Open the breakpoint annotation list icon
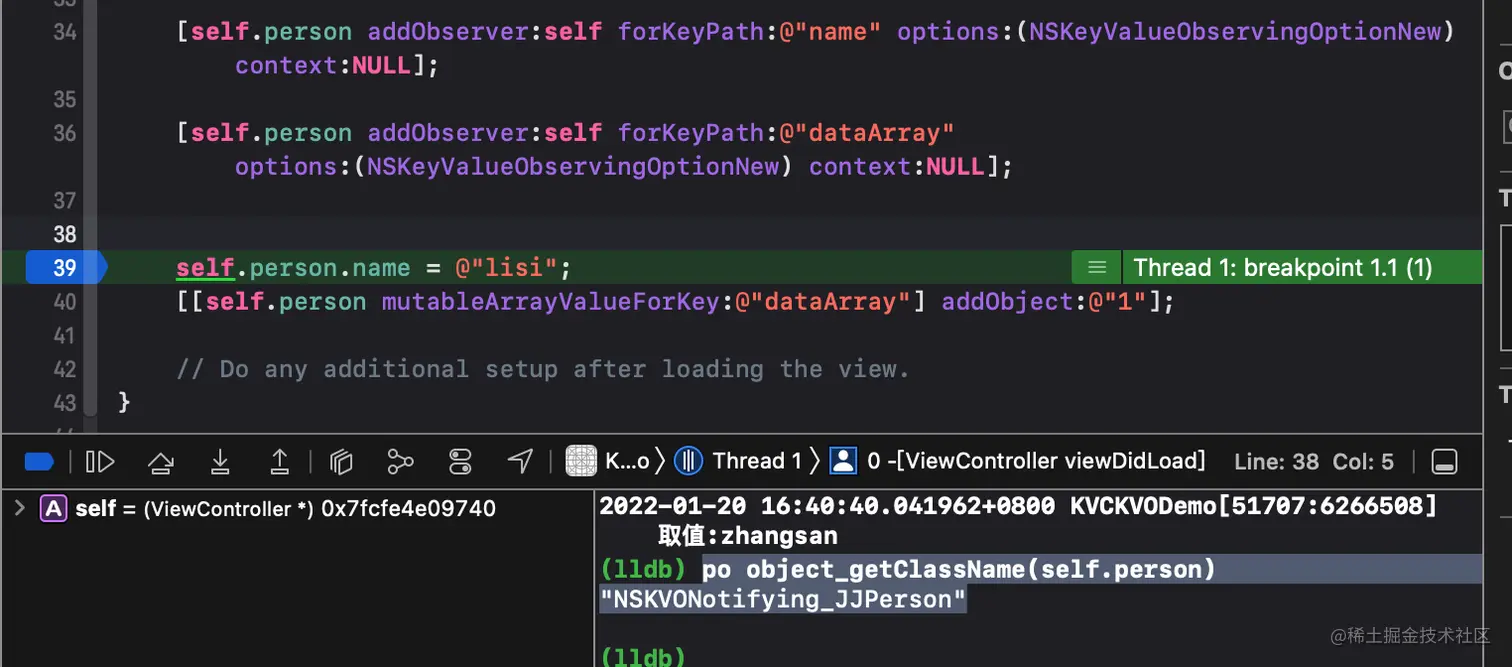Viewport: 1512px width, 667px height. pyautogui.click(x=1097, y=268)
